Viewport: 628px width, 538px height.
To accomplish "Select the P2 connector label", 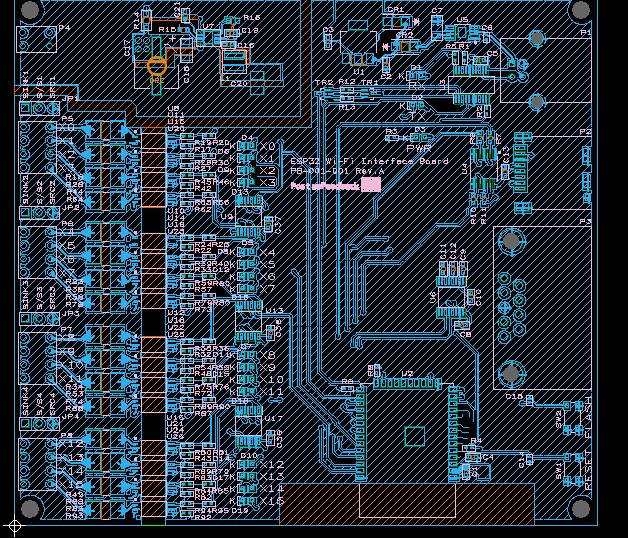I will coord(585,132).
